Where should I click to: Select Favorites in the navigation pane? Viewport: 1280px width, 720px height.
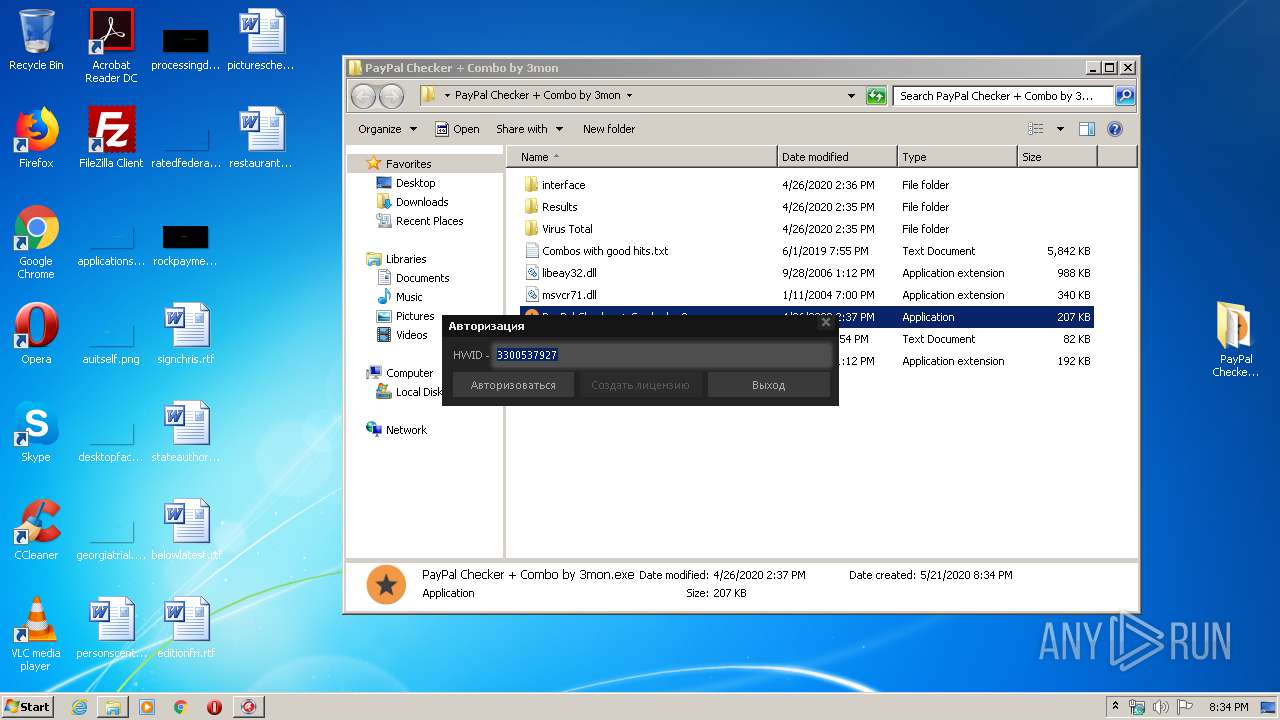click(x=408, y=164)
